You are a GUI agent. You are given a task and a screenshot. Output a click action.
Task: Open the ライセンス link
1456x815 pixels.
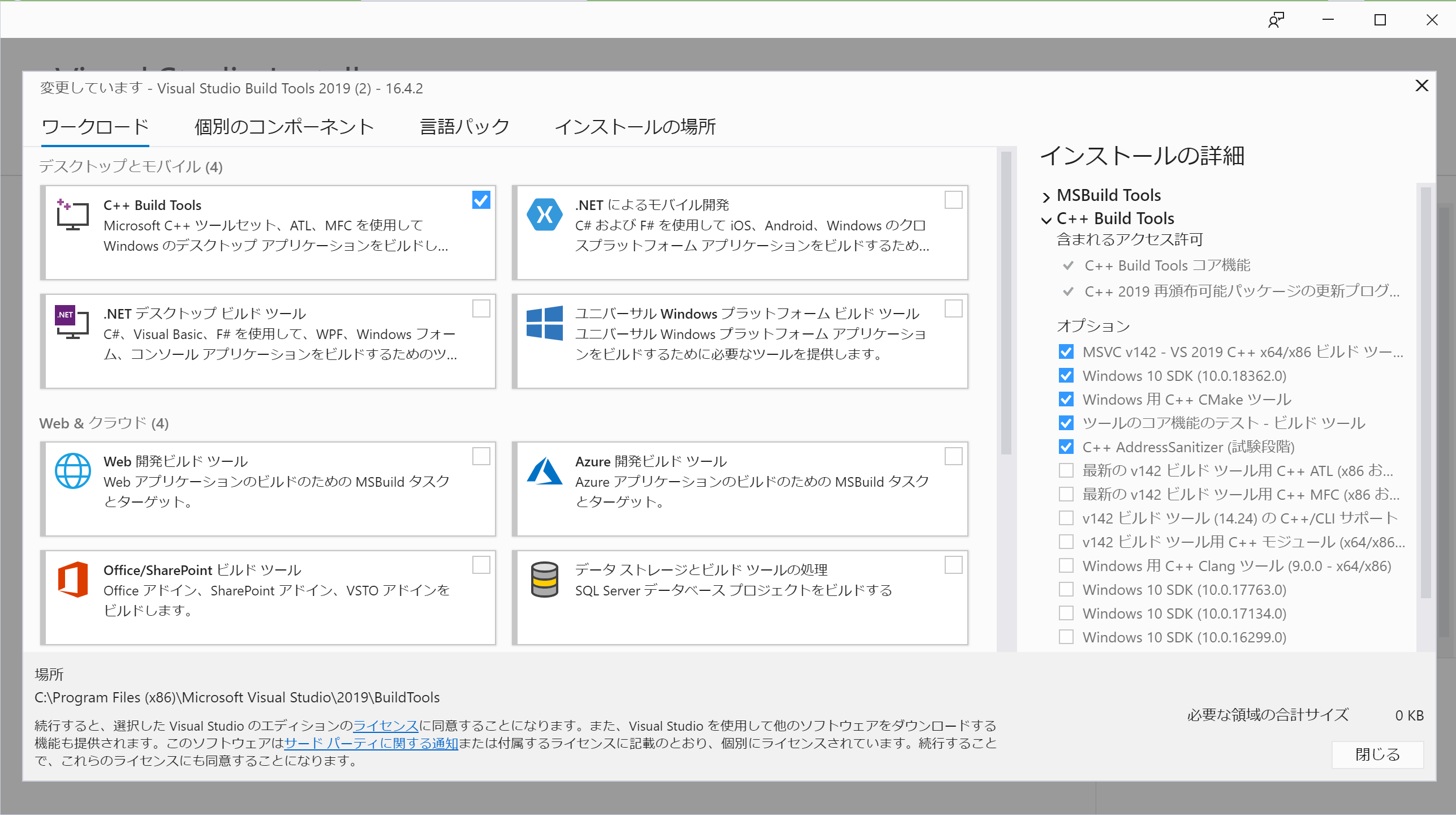(x=386, y=726)
